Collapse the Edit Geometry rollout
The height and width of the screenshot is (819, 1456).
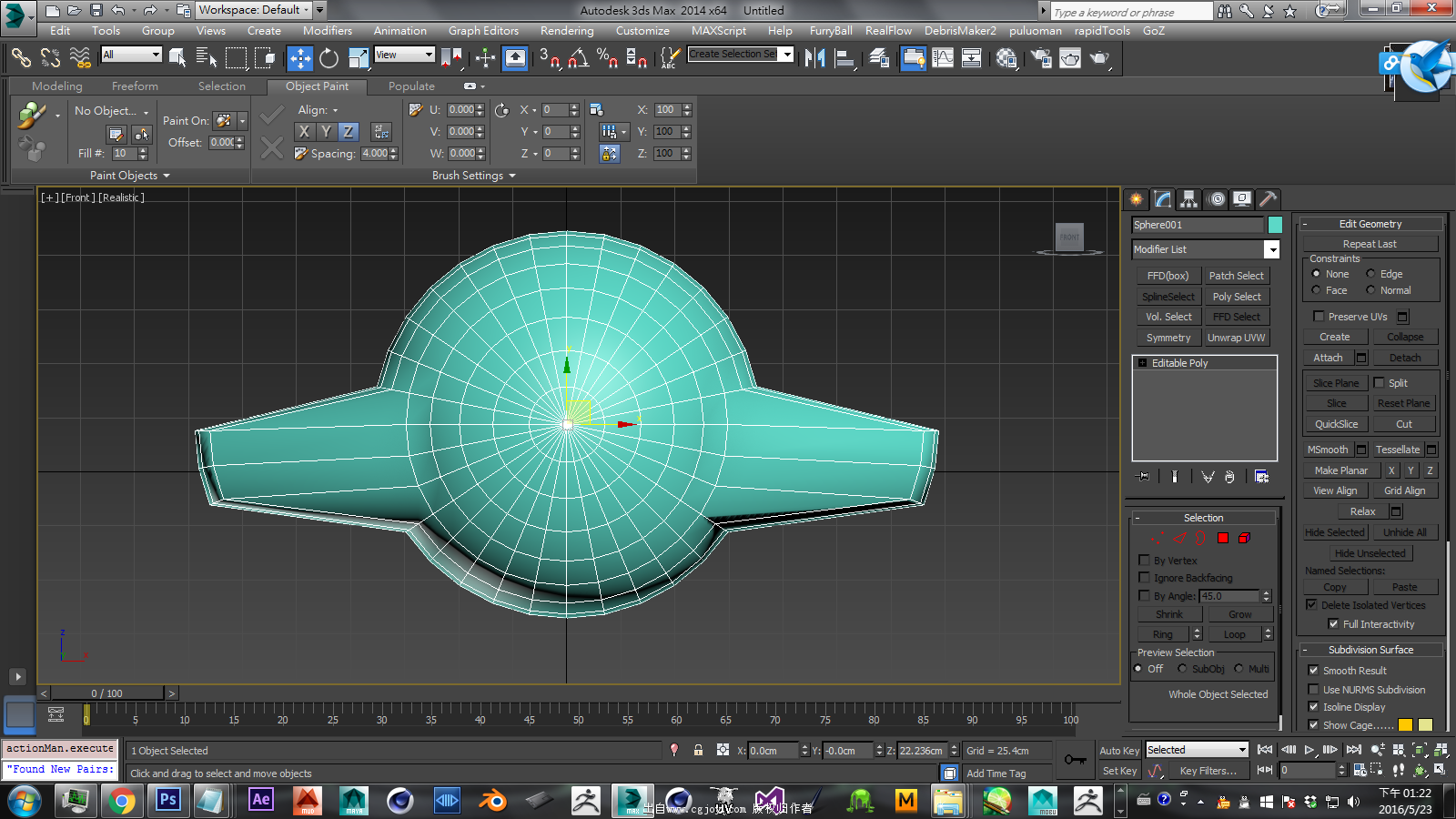pyautogui.click(x=1305, y=224)
